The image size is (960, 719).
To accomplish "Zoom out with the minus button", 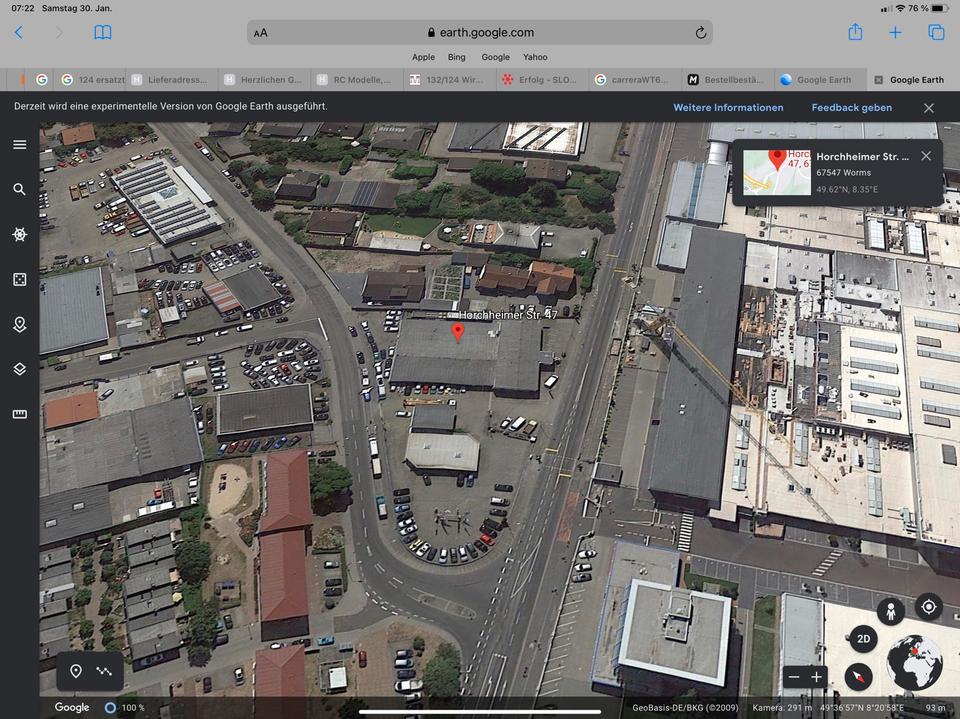I will 794,677.
